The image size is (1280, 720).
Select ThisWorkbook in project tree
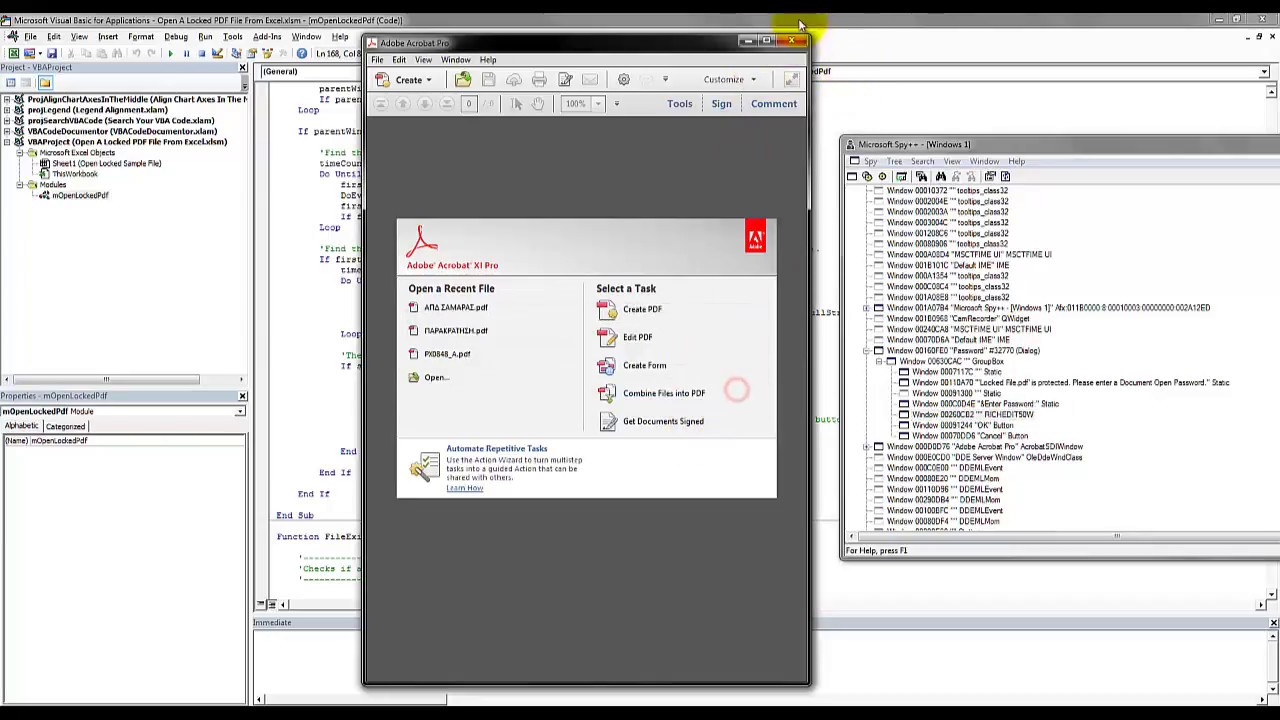75,174
